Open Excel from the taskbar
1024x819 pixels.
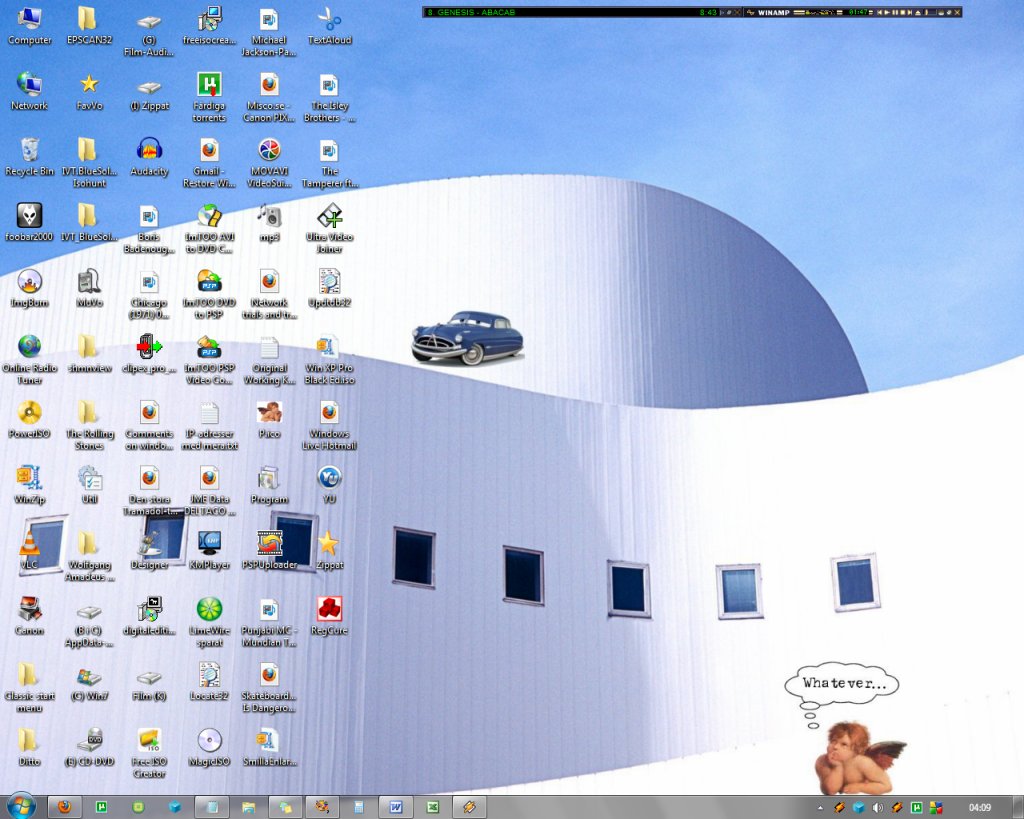pos(433,806)
